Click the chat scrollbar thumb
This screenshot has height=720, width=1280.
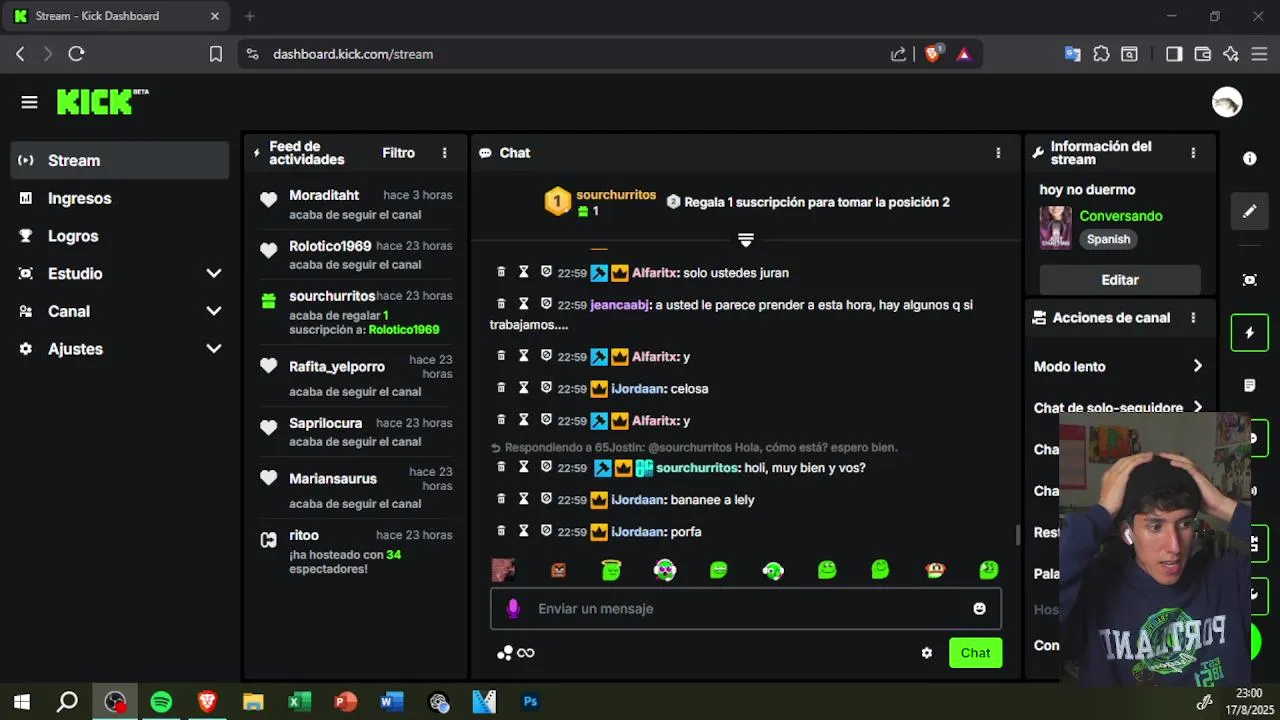click(x=1017, y=535)
